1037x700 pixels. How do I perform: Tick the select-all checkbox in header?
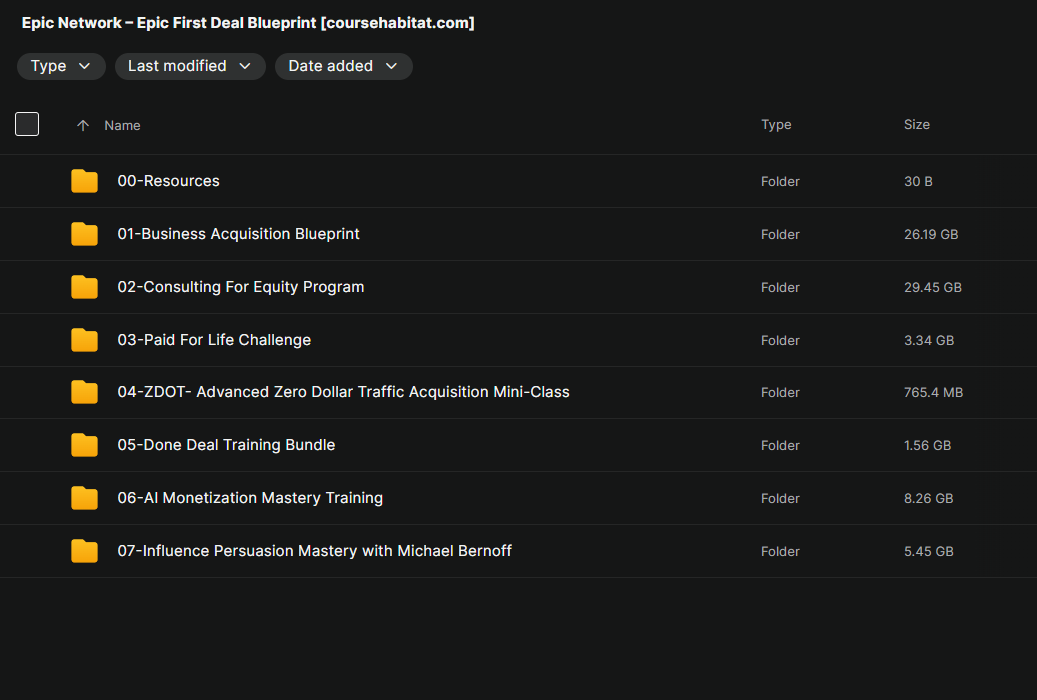point(27,124)
